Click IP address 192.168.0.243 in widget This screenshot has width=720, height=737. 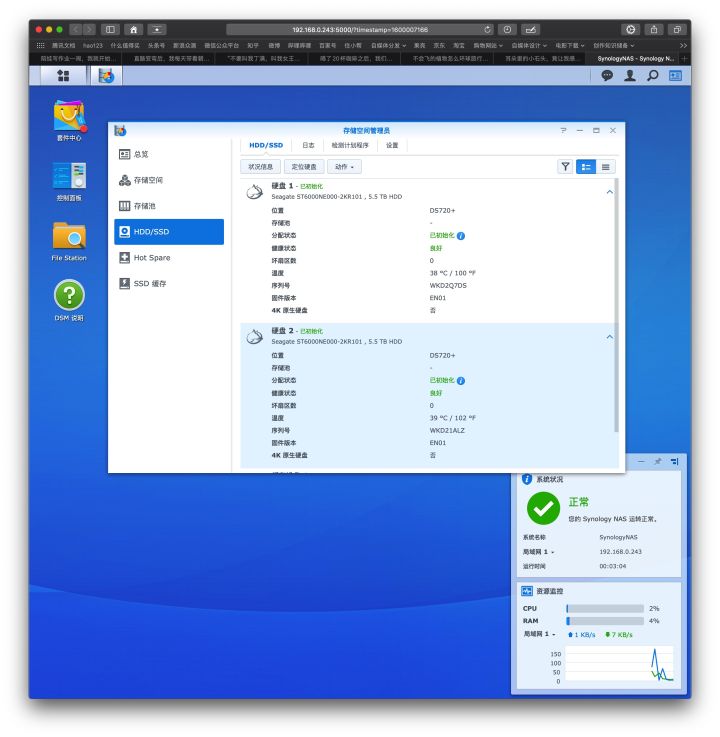click(620, 552)
